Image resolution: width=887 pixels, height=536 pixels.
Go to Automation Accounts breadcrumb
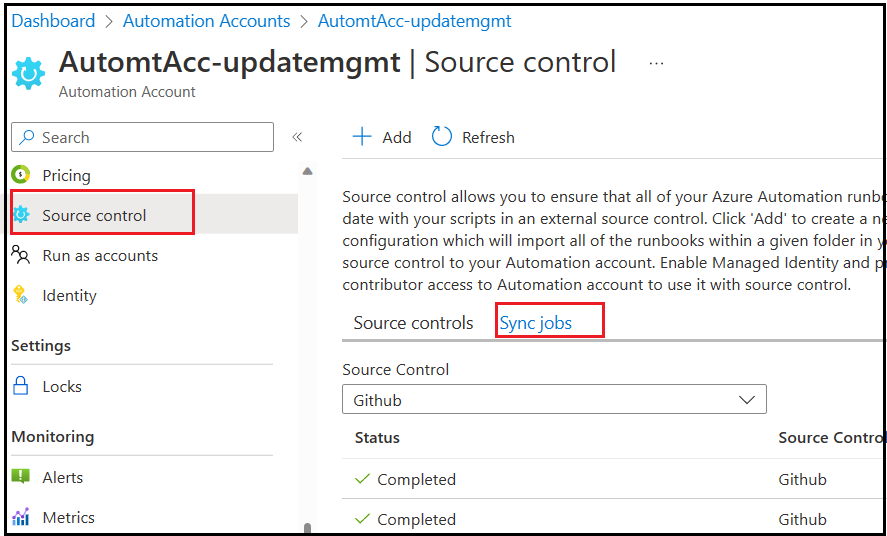(x=206, y=21)
